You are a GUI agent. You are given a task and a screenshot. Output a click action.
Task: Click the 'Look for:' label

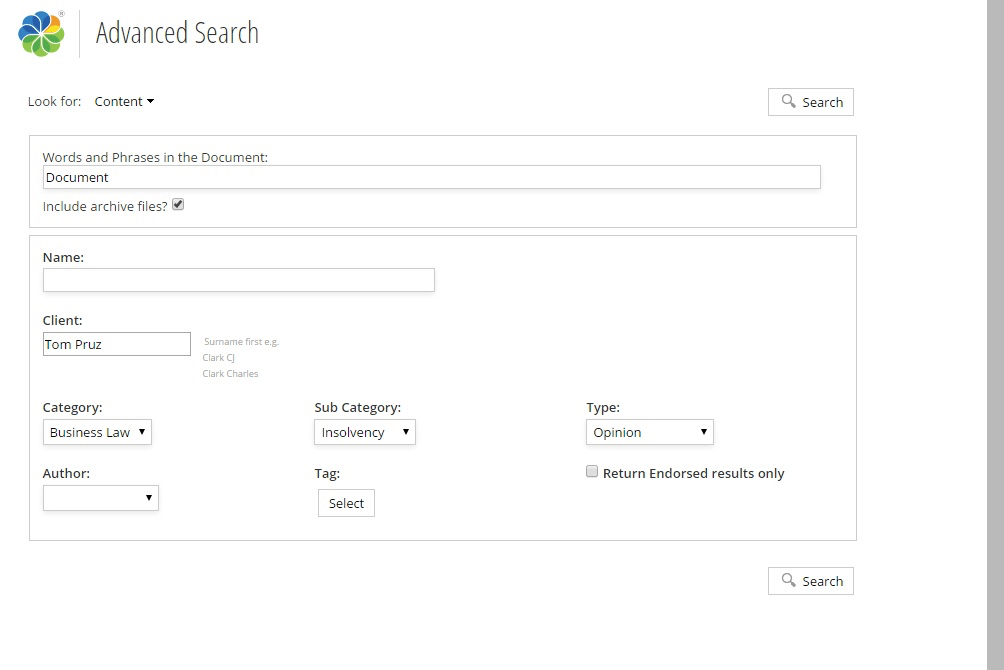54,101
